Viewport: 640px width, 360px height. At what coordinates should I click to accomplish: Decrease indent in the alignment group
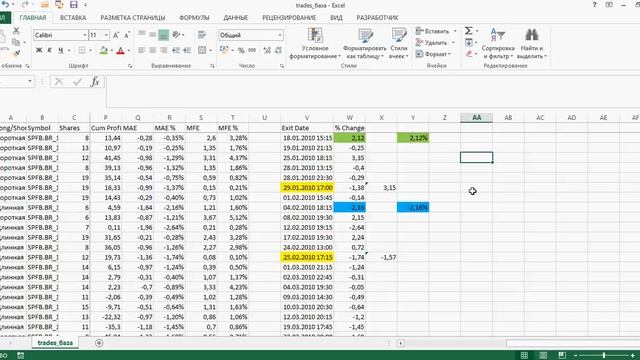coord(176,50)
